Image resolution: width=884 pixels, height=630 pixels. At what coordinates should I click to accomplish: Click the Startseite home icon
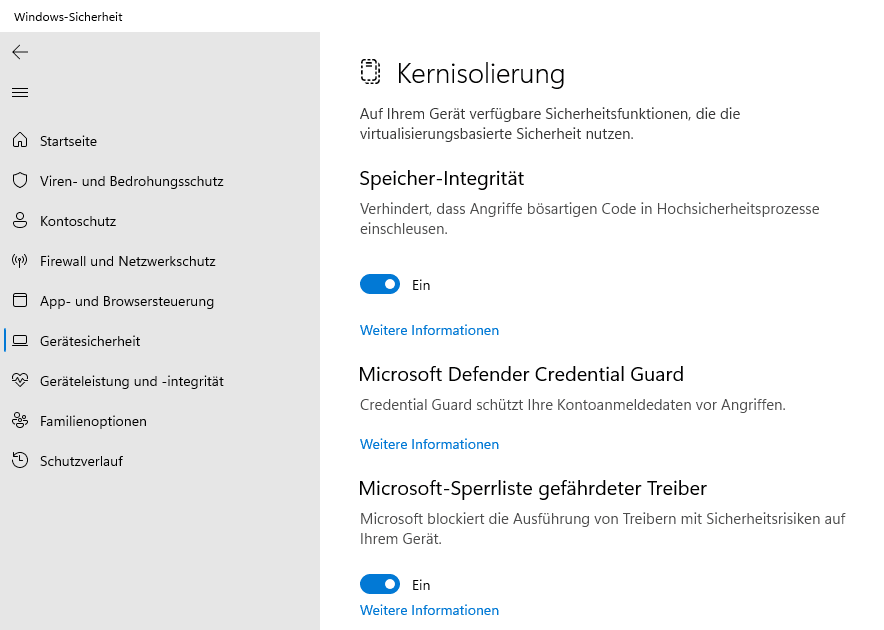(x=19, y=141)
